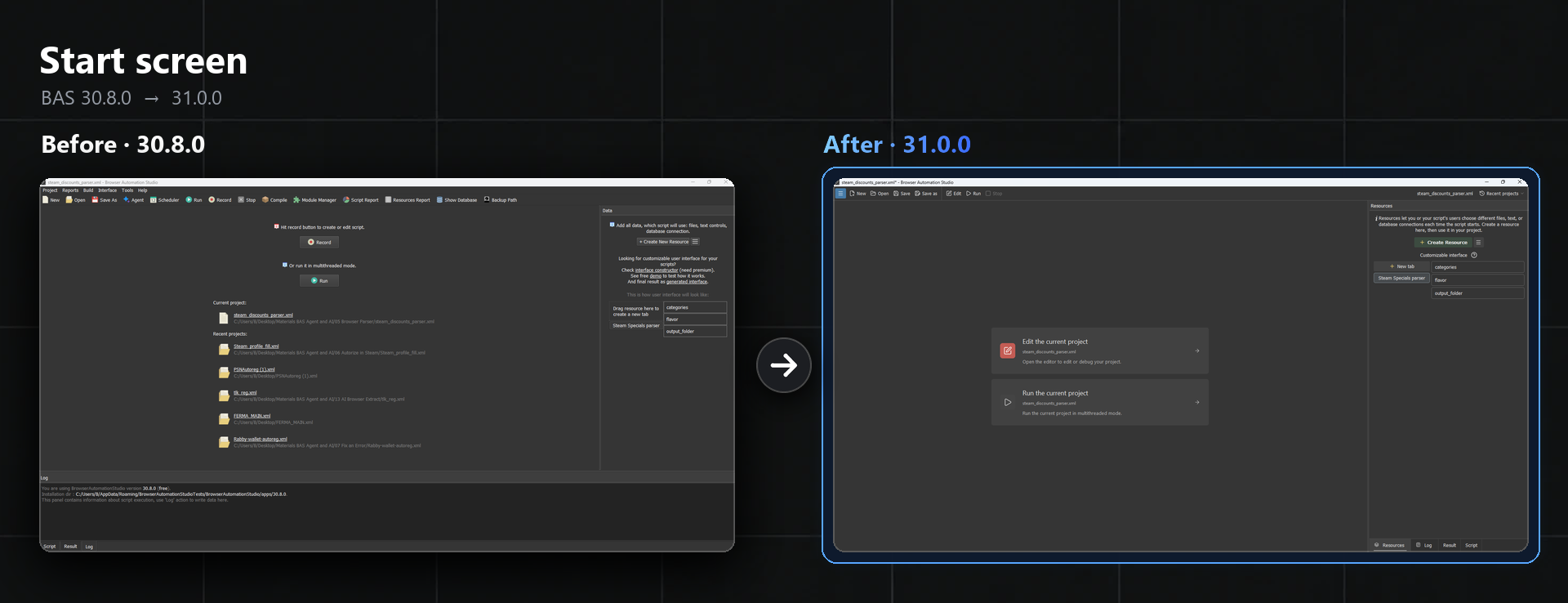Image resolution: width=1568 pixels, height=603 pixels.
Task: Open Tools menu in Before window
Action: 127,190
